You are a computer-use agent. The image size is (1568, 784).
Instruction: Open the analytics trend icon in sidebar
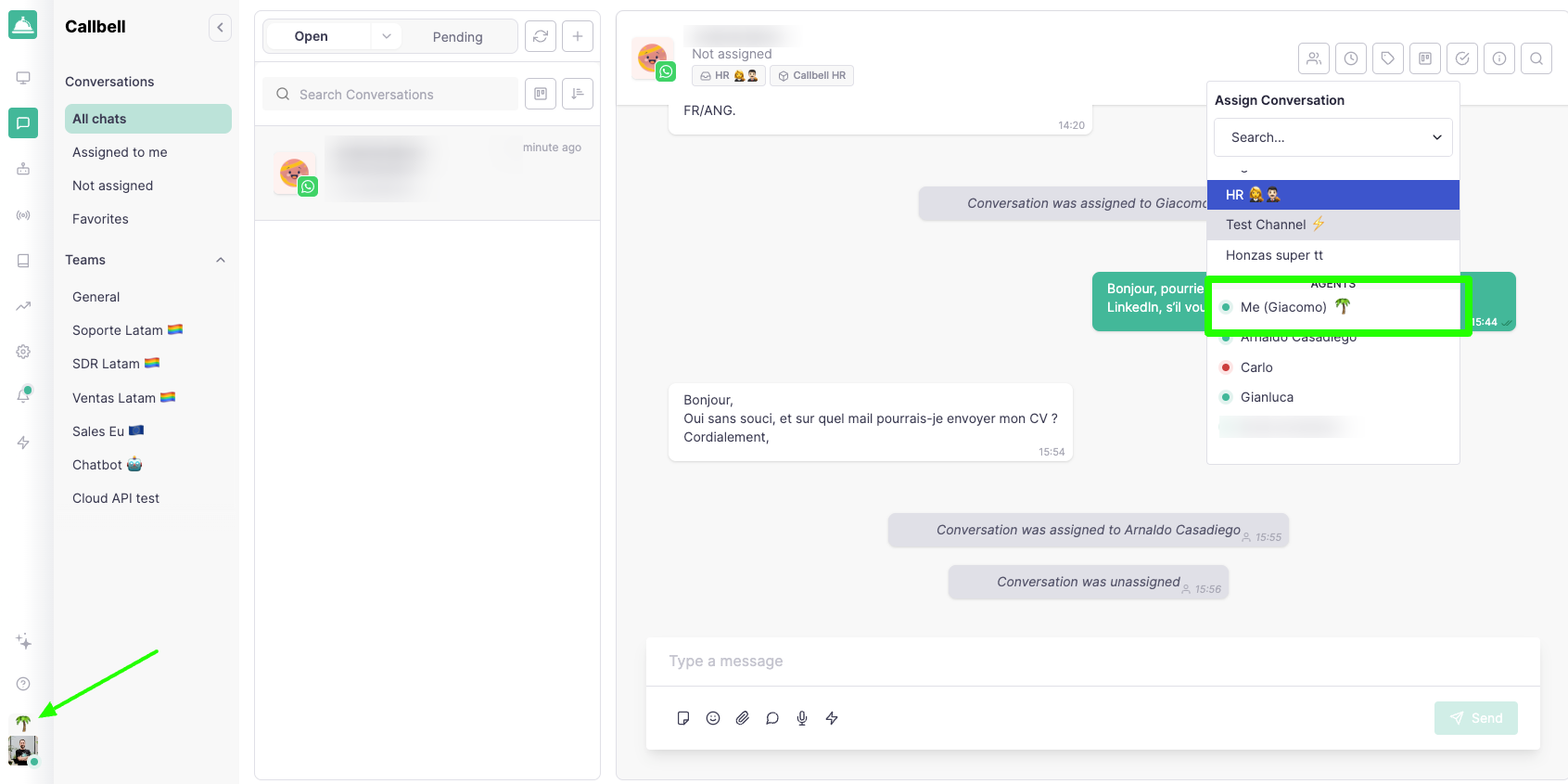point(23,306)
